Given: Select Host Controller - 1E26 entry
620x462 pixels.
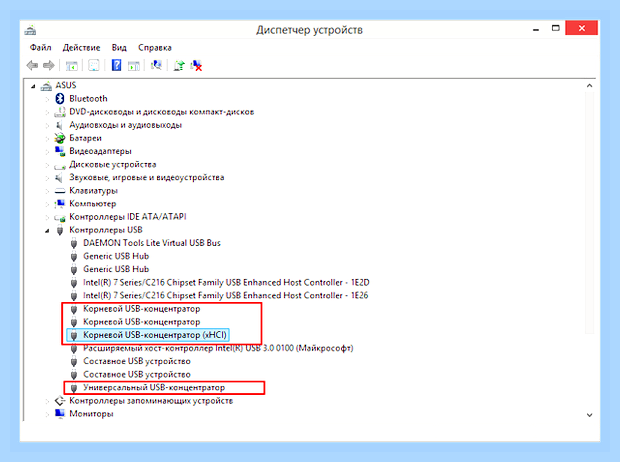Looking at the screenshot, I should pyautogui.click(x=225, y=295).
